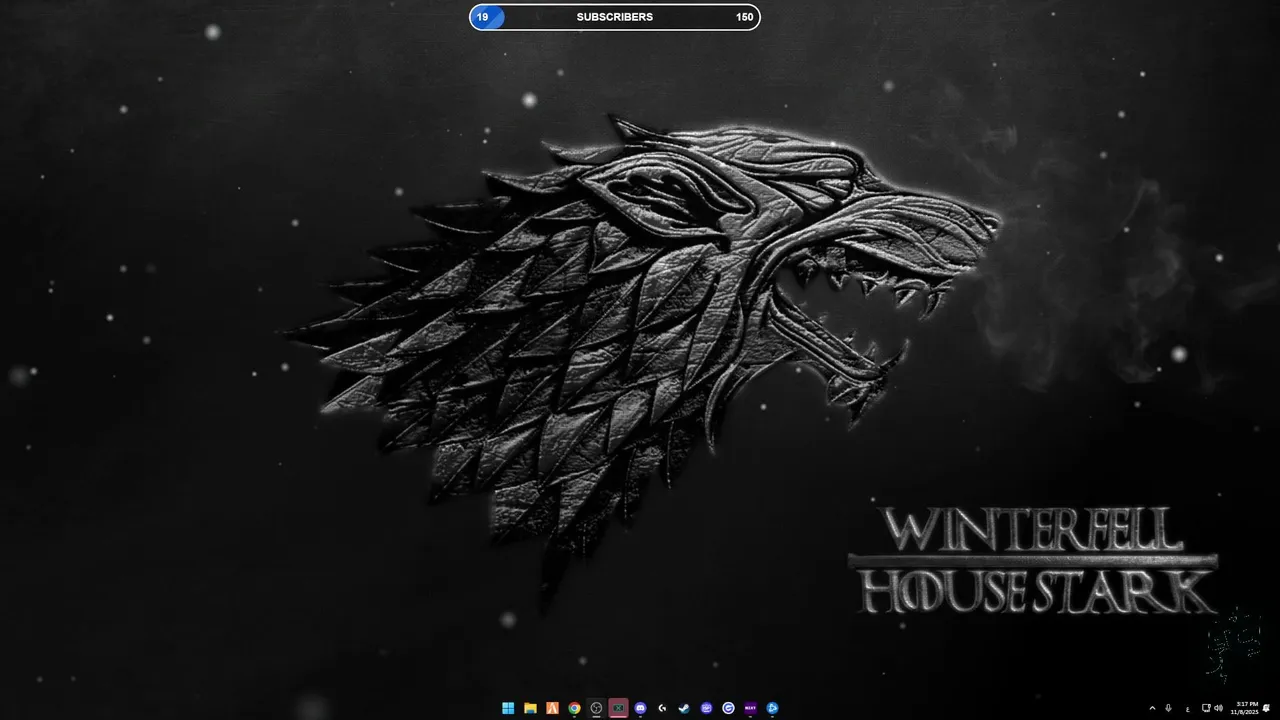Launch the orange app next to File Explorer
1280x720 pixels.
[x=552, y=708]
